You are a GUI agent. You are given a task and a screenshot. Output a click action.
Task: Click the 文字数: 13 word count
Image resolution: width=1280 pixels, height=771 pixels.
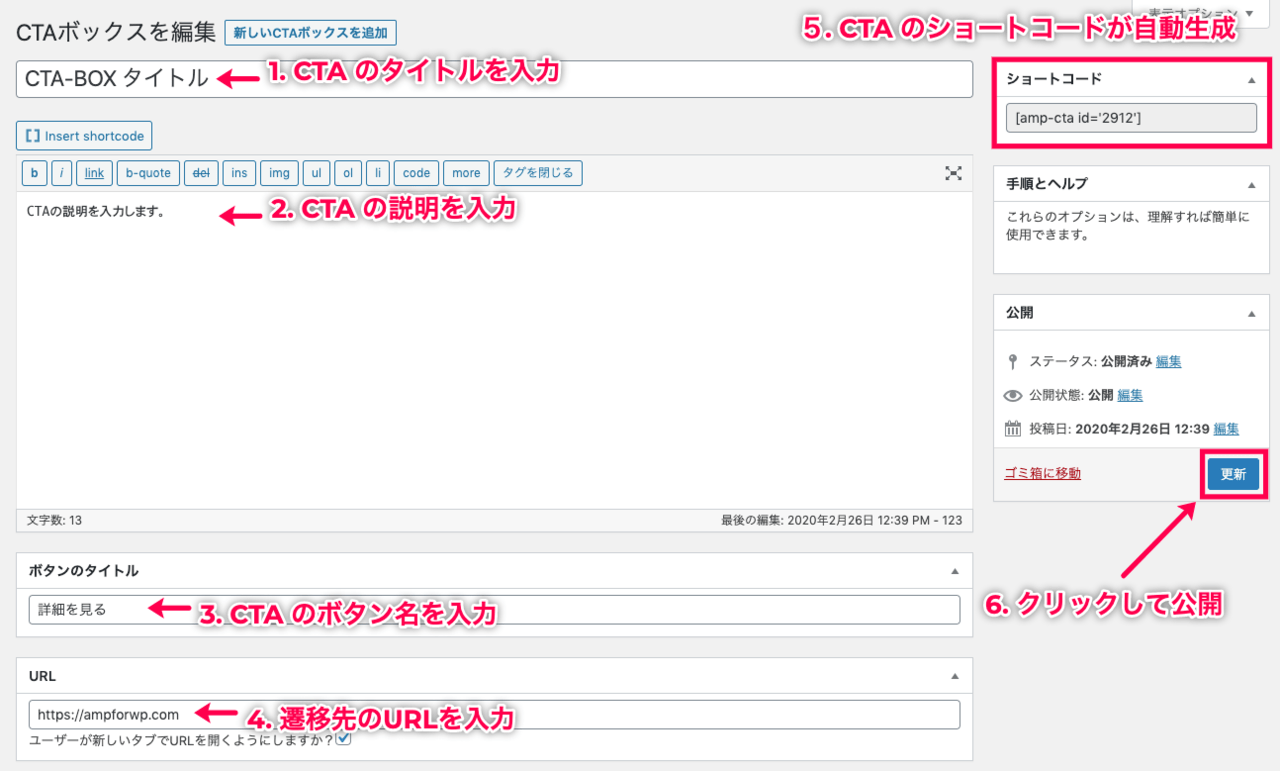point(54,520)
